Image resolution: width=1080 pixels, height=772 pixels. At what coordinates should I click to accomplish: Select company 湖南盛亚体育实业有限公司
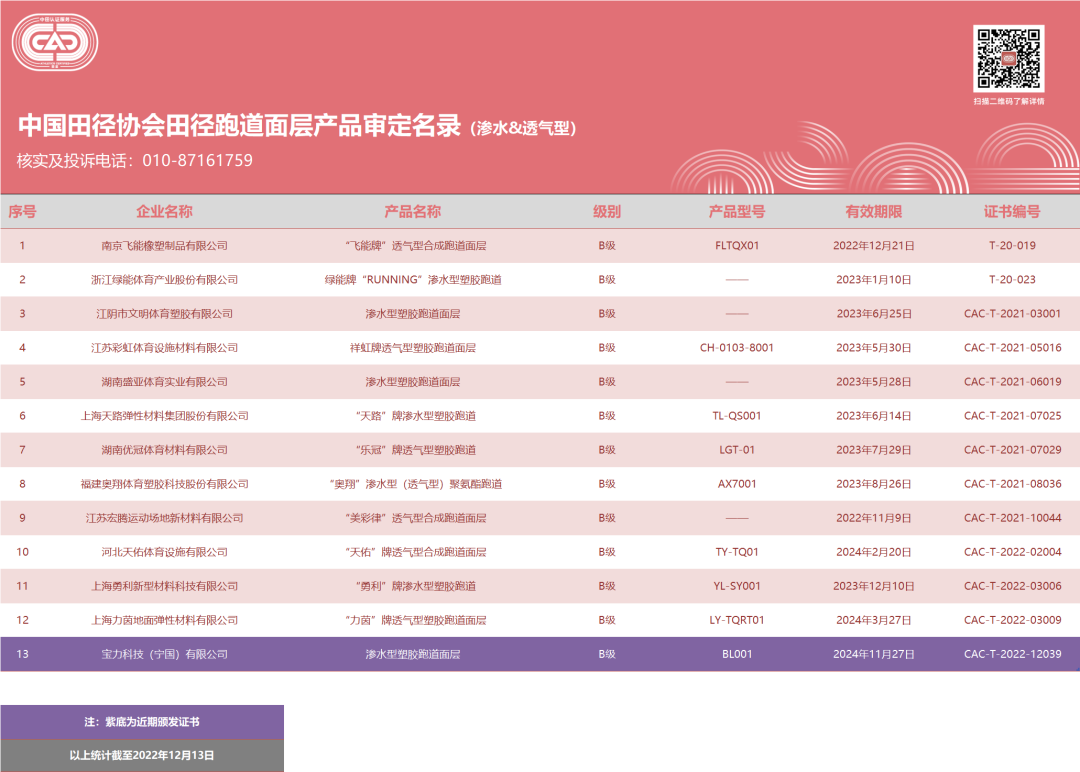coord(164,382)
